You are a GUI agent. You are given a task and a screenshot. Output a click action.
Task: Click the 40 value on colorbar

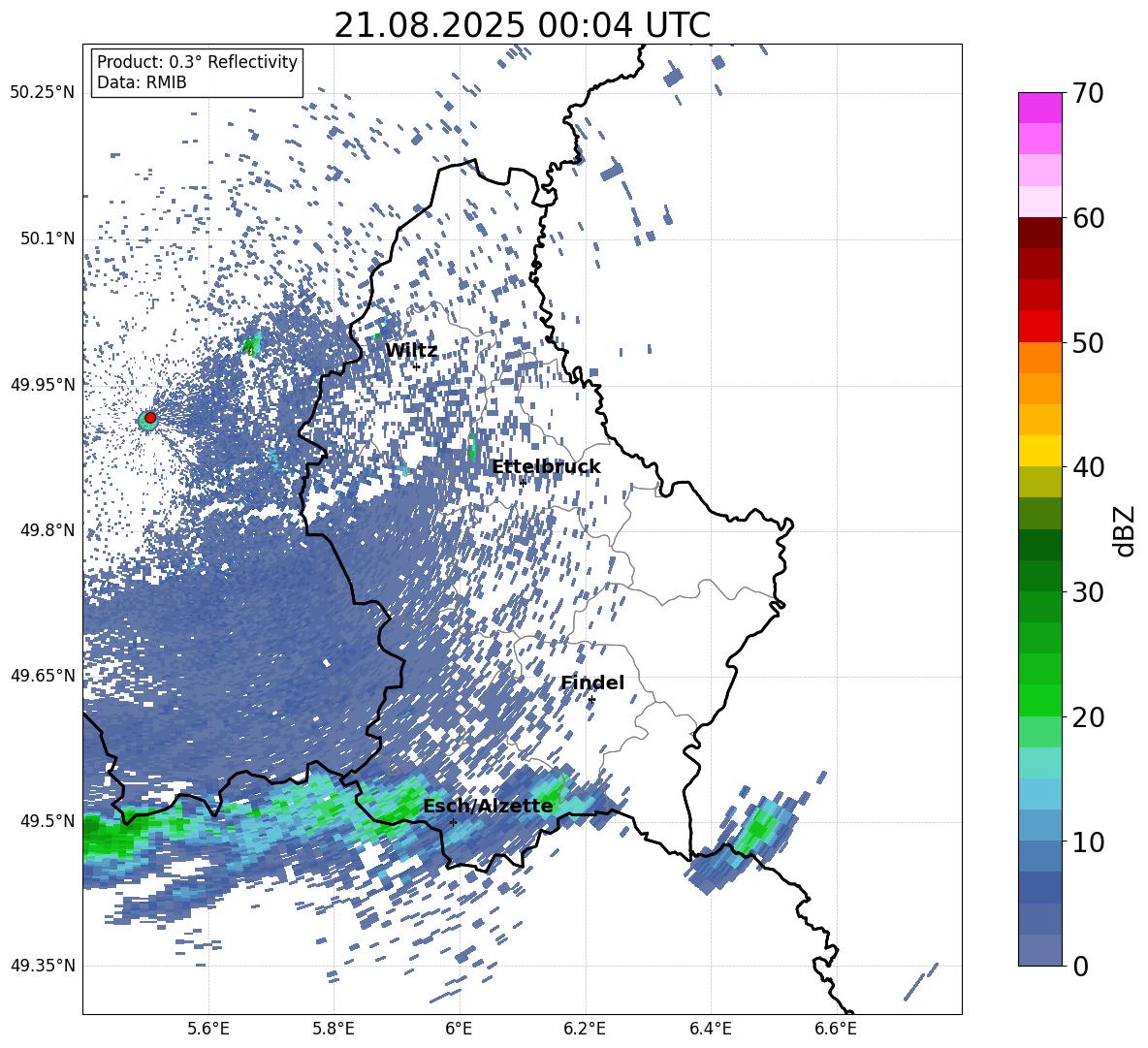point(1089,467)
